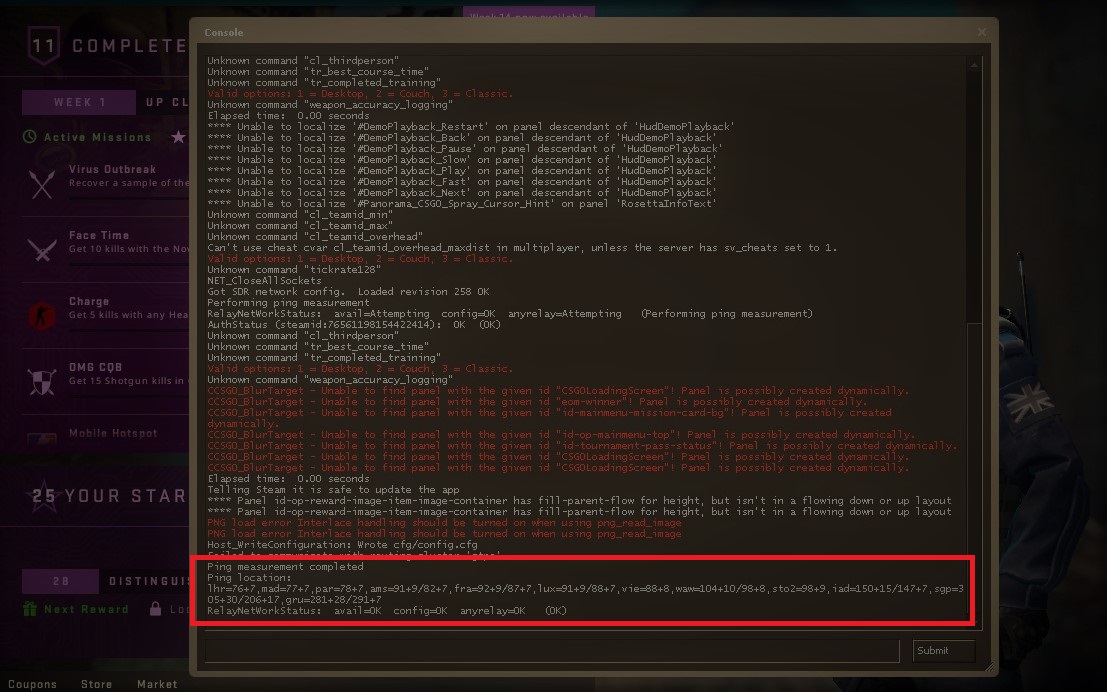This screenshot has width=1107, height=692.
Task: Open the Market tab
Action: [157, 684]
